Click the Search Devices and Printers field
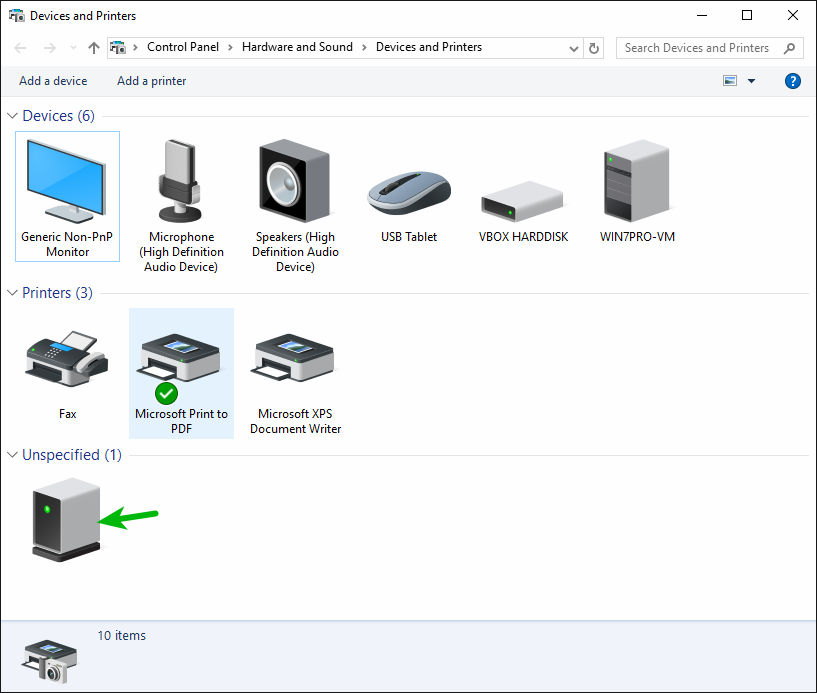 (x=710, y=48)
